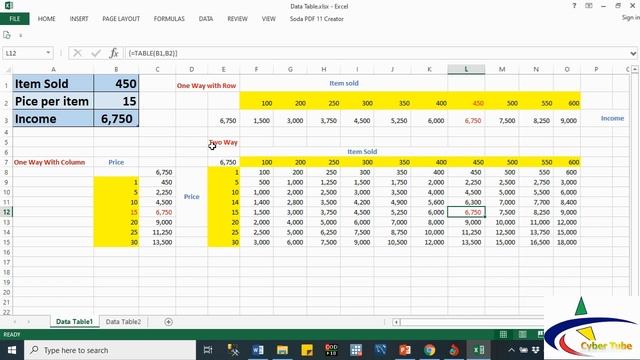Go to the FORMULAS tab
Screen dimensions: 640x360
(169, 19)
